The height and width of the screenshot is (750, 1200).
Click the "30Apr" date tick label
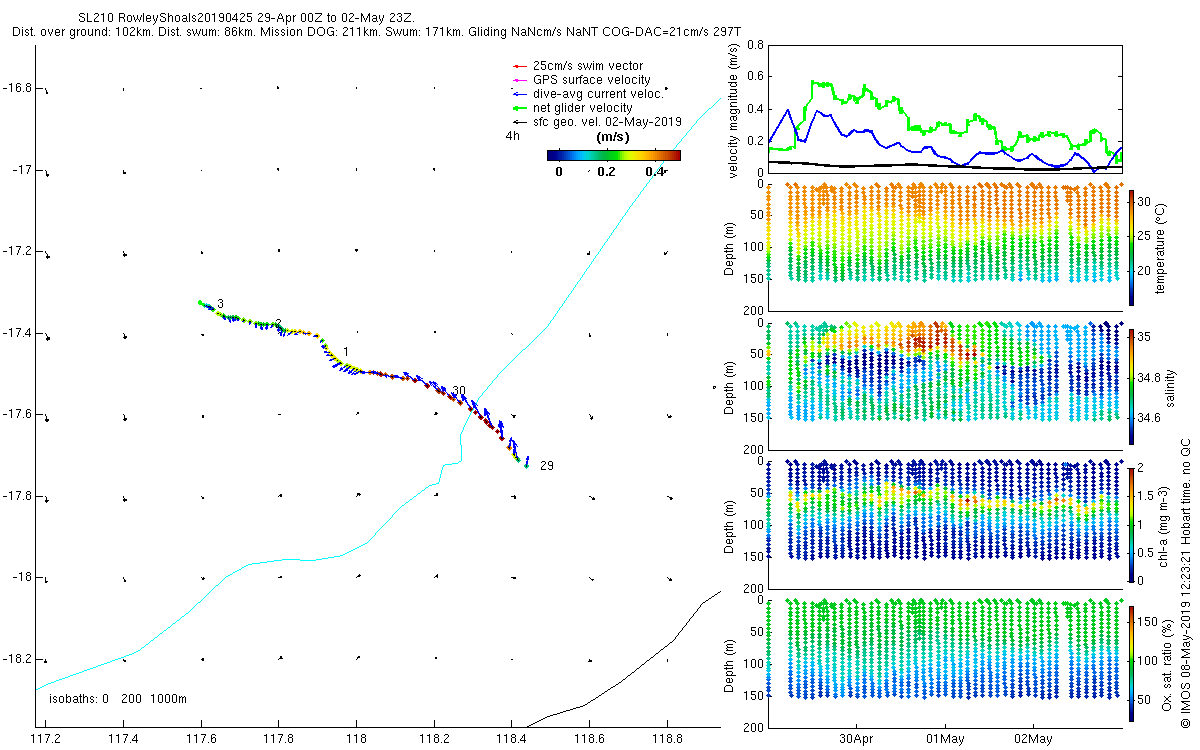[x=857, y=739]
